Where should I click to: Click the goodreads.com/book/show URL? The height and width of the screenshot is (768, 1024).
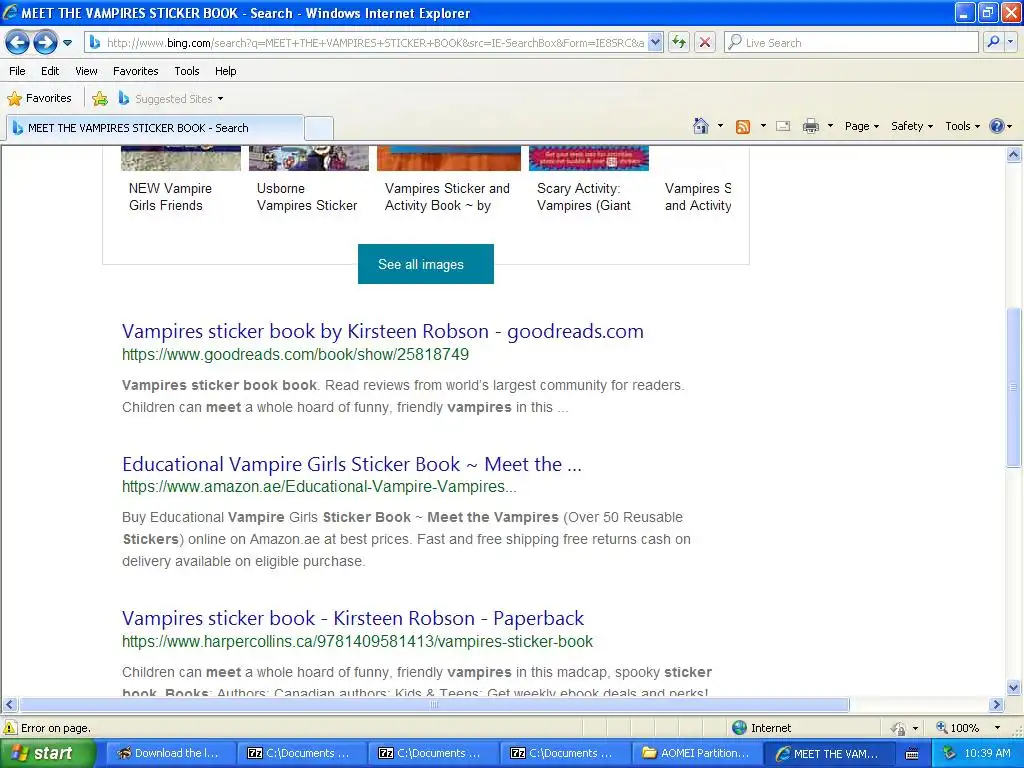point(295,355)
